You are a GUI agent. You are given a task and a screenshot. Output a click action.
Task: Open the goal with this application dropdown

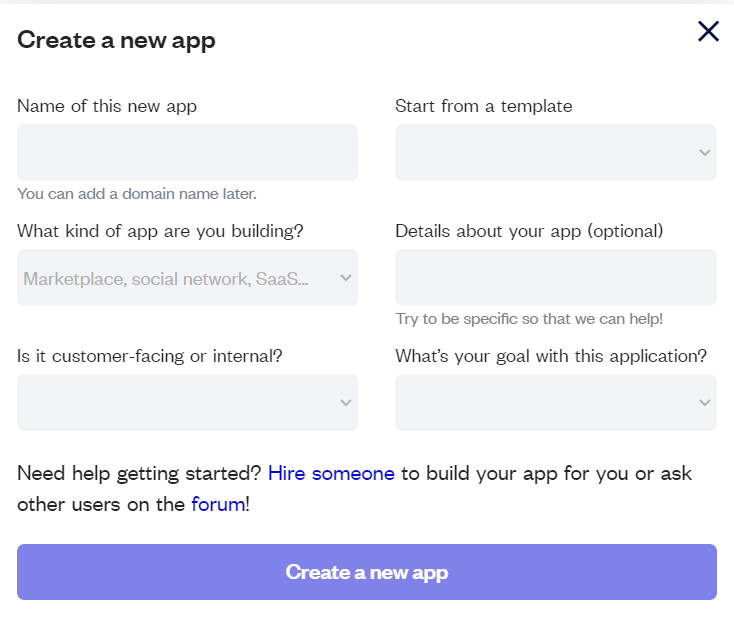[x=556, y=402]
